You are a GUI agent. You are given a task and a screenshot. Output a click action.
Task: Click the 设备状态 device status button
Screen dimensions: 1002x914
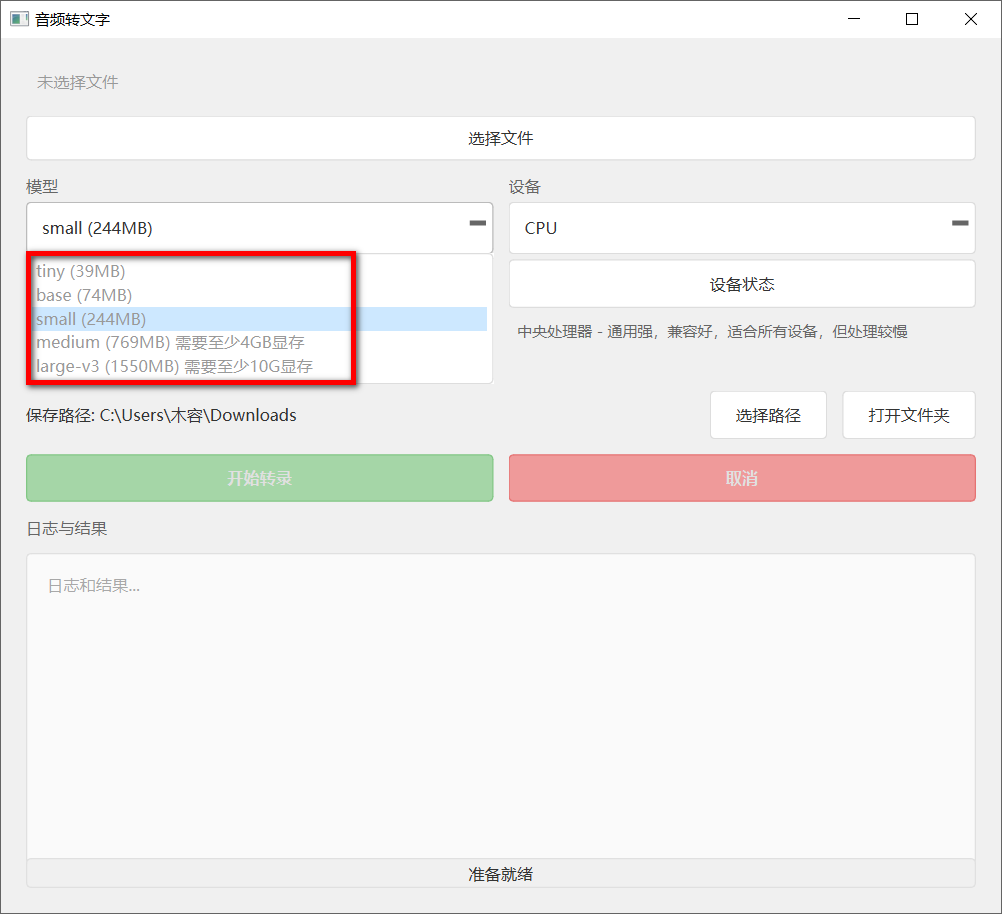[x=742, y=283]
